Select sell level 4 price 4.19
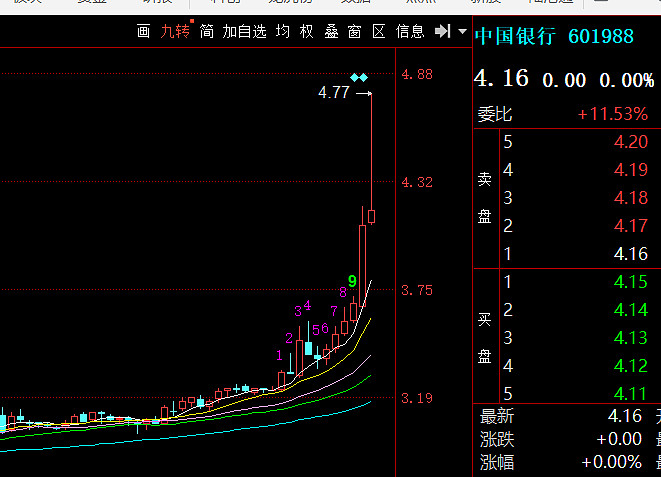 pos(631,170)
